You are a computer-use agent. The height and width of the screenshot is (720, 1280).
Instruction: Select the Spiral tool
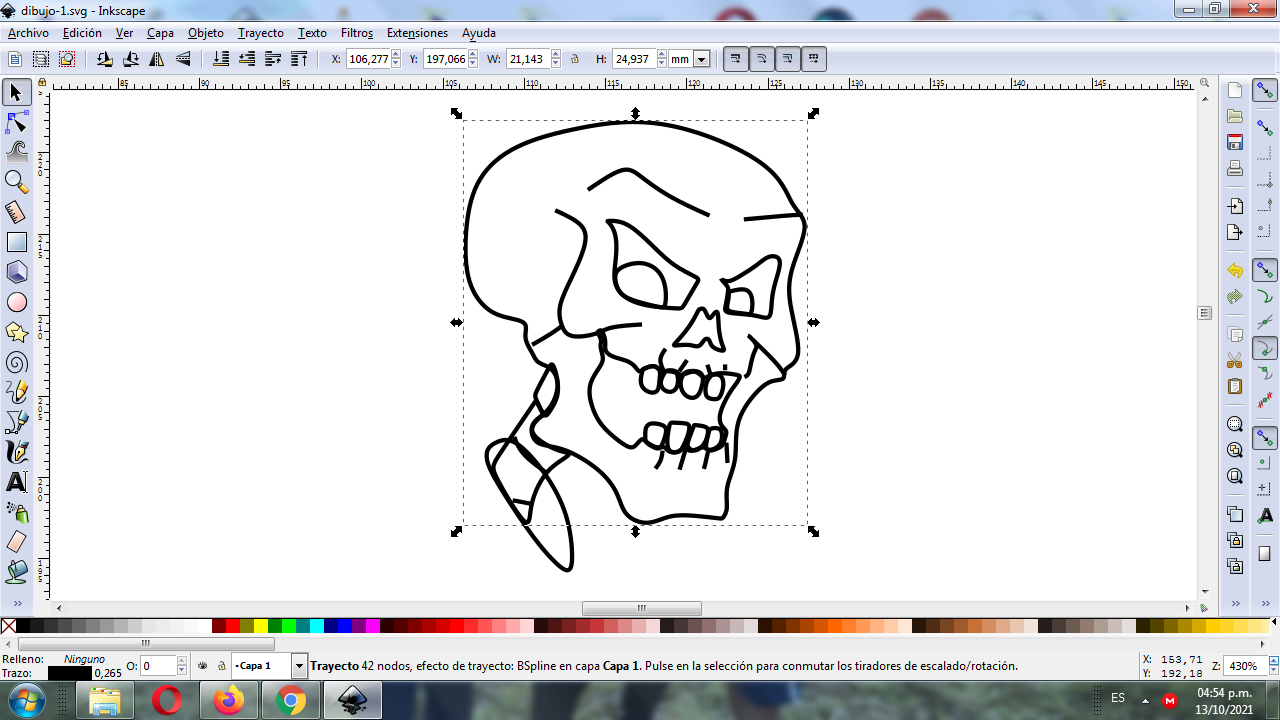(16, 362)
